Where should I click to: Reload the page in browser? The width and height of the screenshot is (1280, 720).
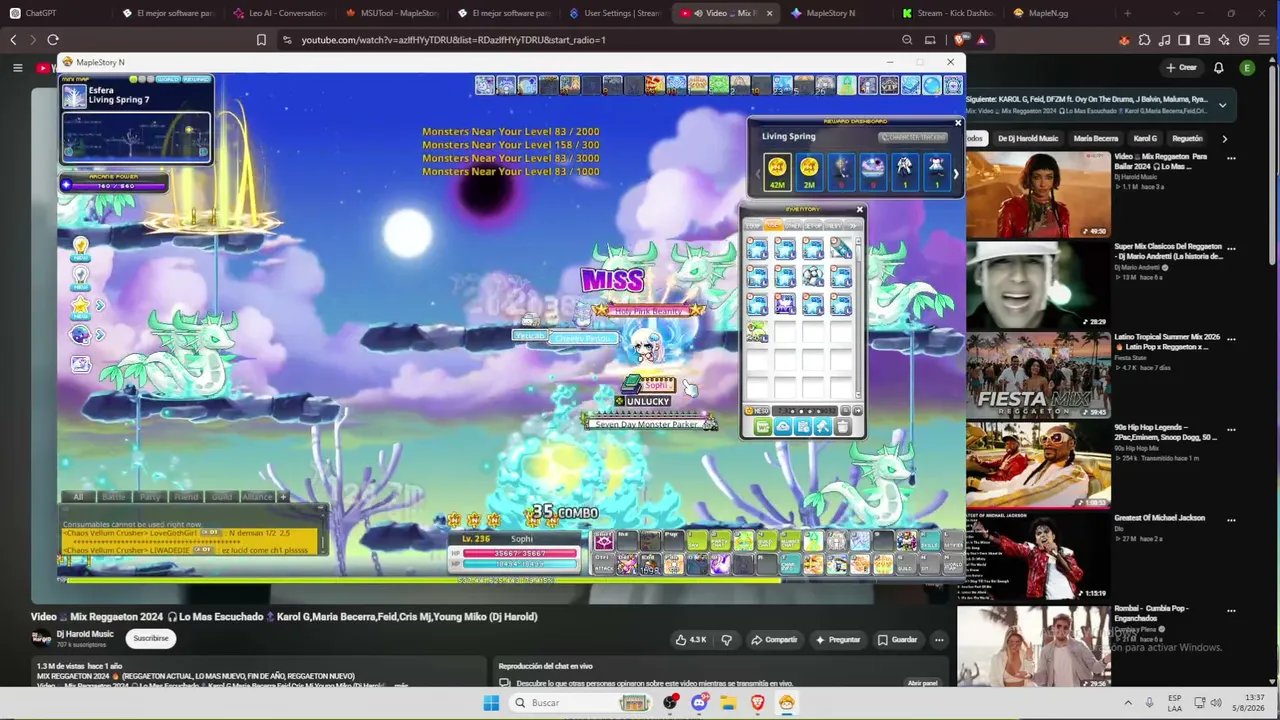[x=53, y=40]
